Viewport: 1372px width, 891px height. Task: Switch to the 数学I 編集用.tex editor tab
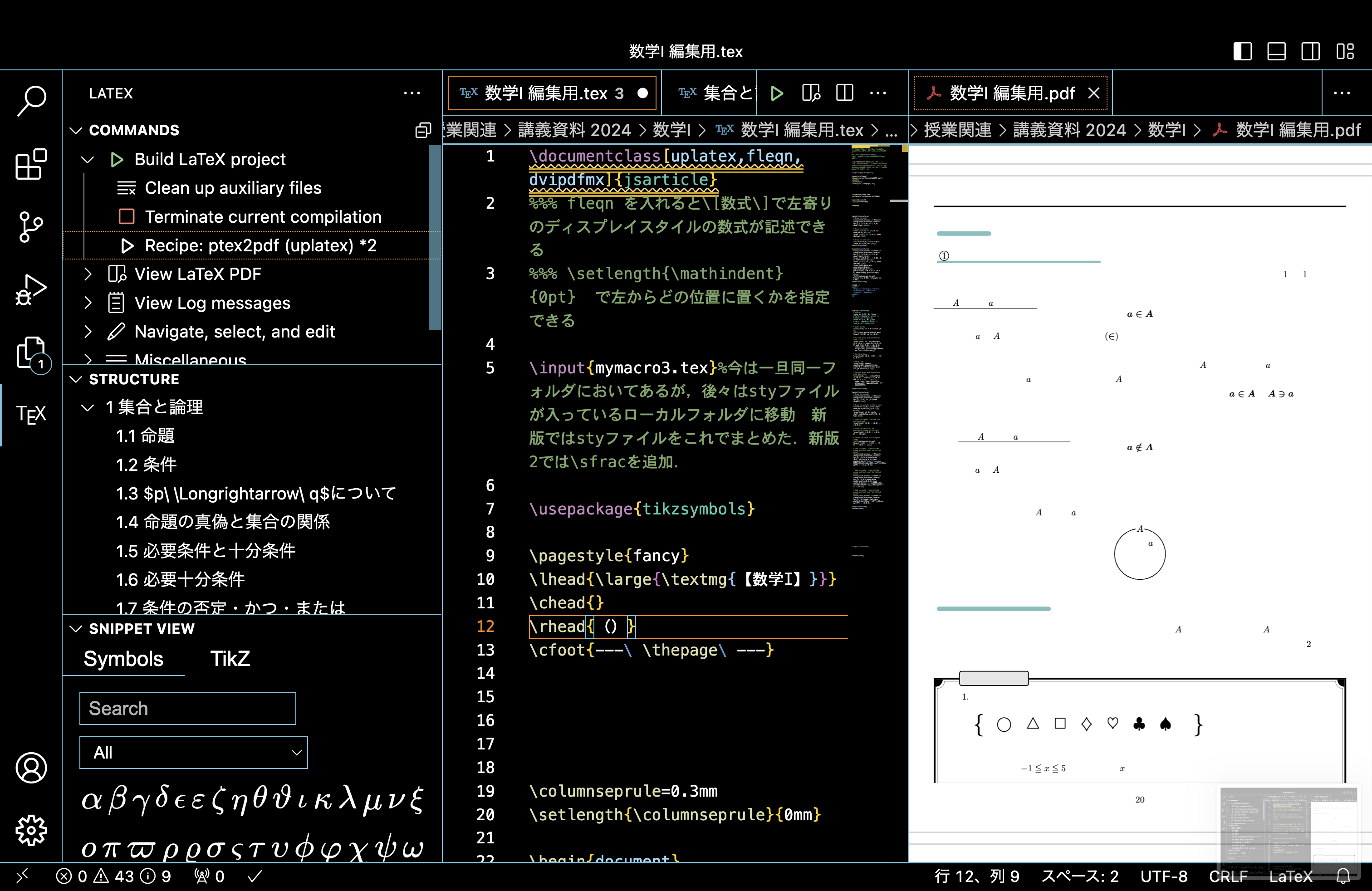pos(552,93)
